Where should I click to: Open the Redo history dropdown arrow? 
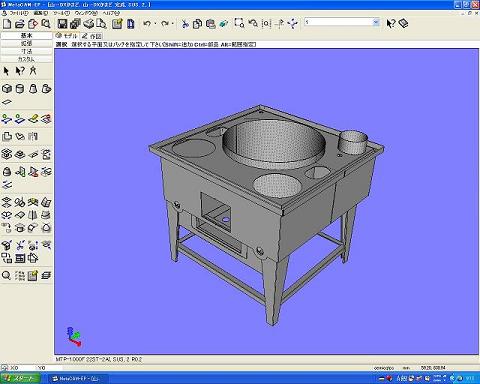click(x=172, y=24)
